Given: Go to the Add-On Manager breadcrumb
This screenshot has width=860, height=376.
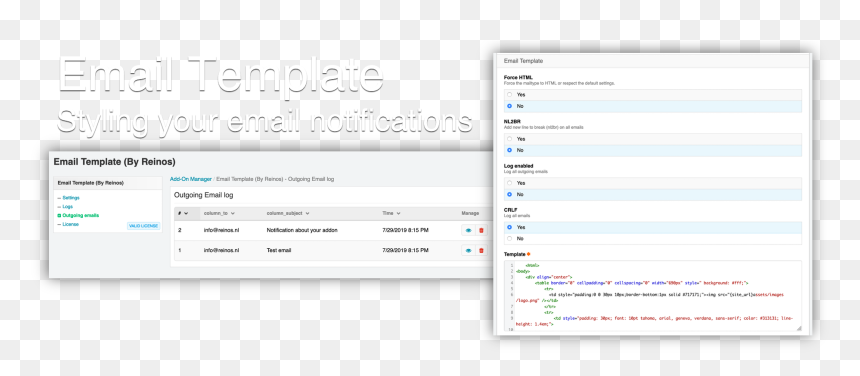Looking at the screenshot, I should pyautogui.click(x=191, y=179).
